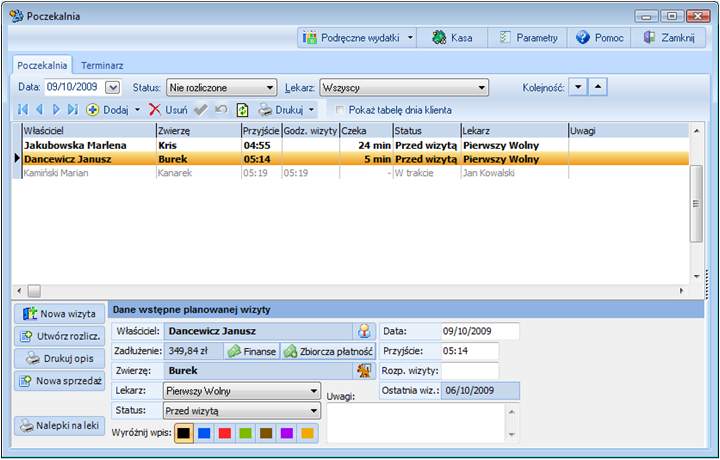720x460 pixels.
Task: Open Podręczne wydatki button
Action: 352,38
